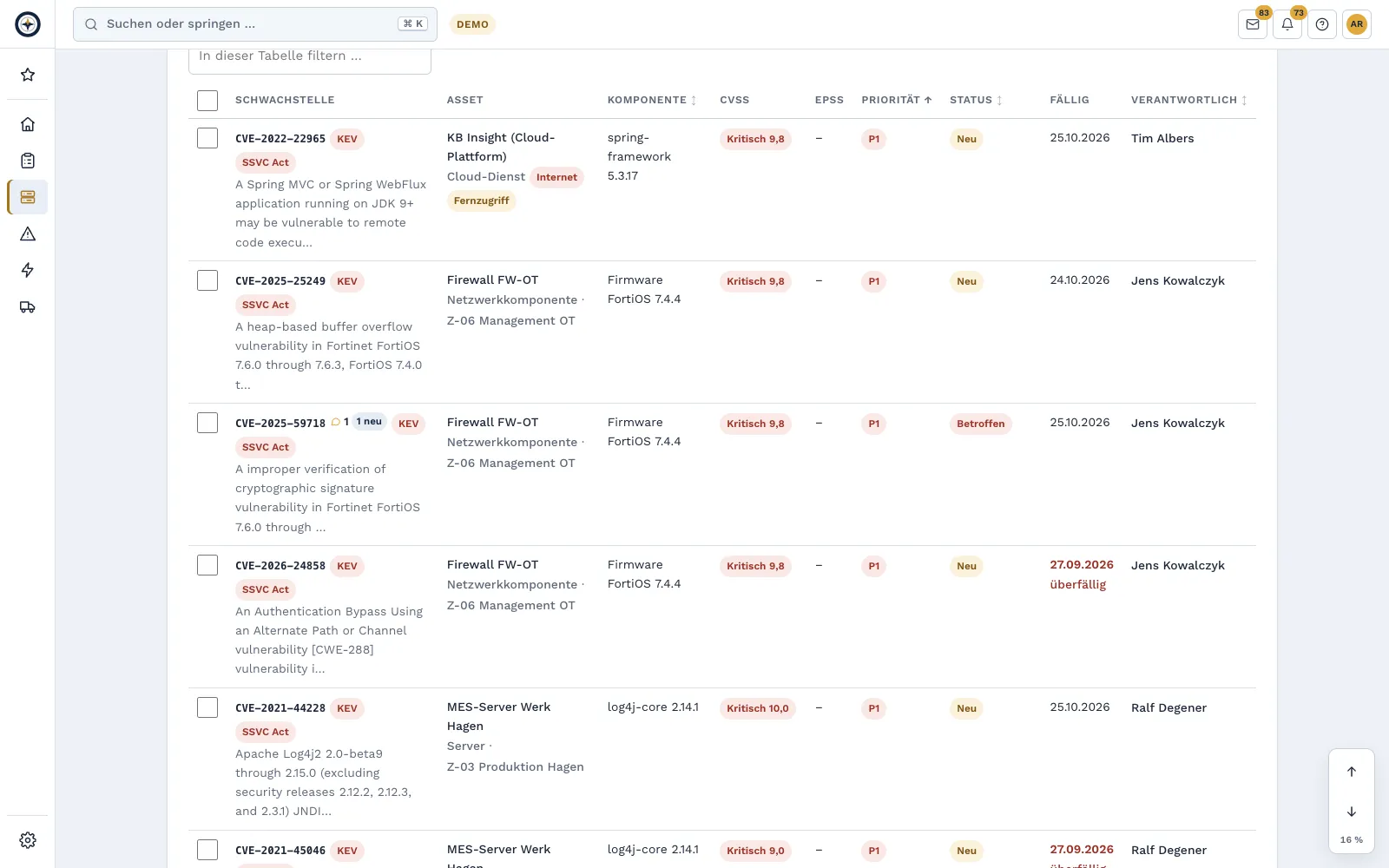Viewport: 1389px width, 868px height.
Task: Click KB Insight (Cloud-Plattform) asset name
Action: (x=501, y=147)
